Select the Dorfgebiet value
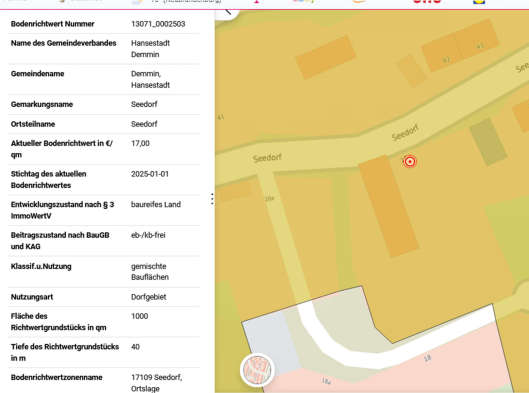Screen dimensions: 529x393 click(x=148, y=297)
